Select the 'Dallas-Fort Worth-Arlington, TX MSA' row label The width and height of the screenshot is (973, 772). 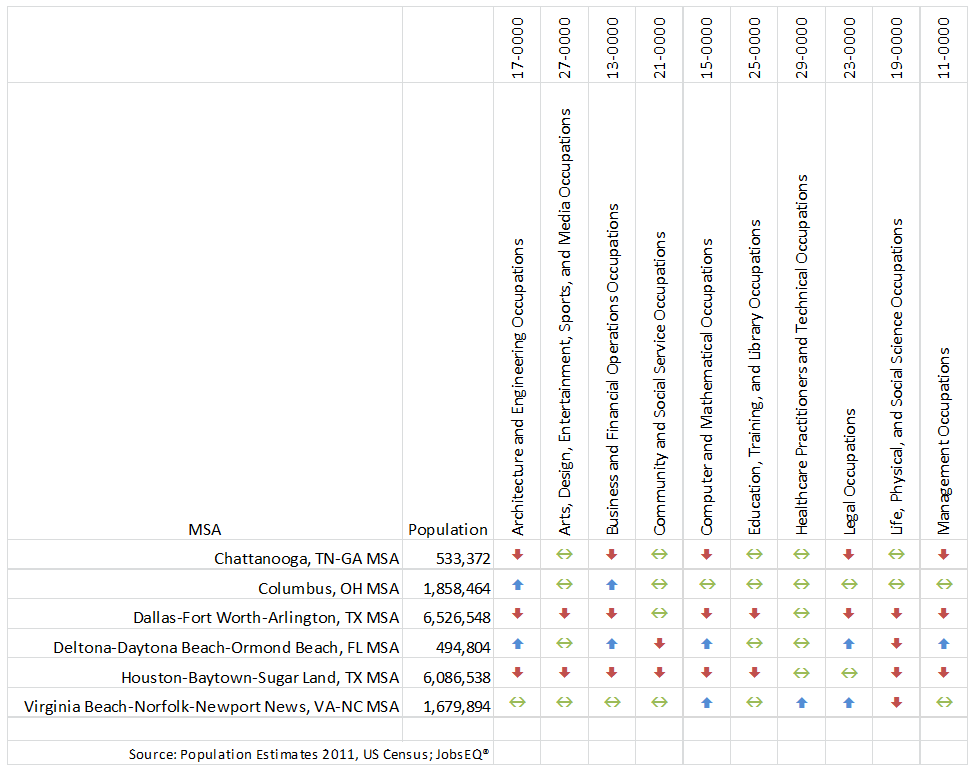coord(266,617)
